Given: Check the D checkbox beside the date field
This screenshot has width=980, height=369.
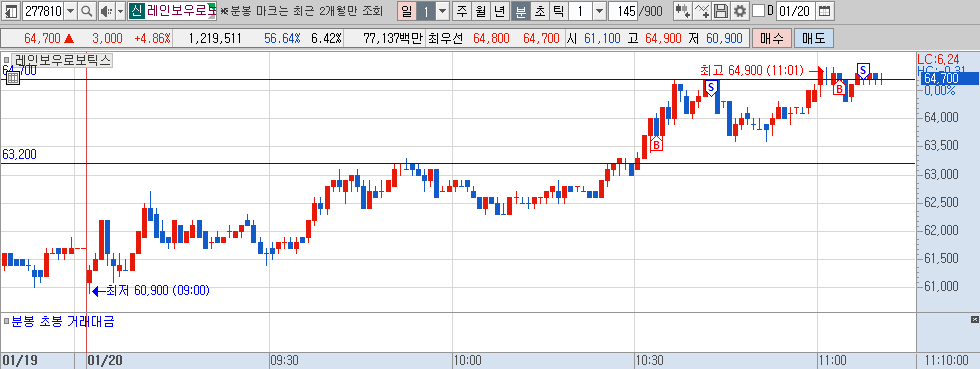Looking at the screenshot, I should pos(758,11).
